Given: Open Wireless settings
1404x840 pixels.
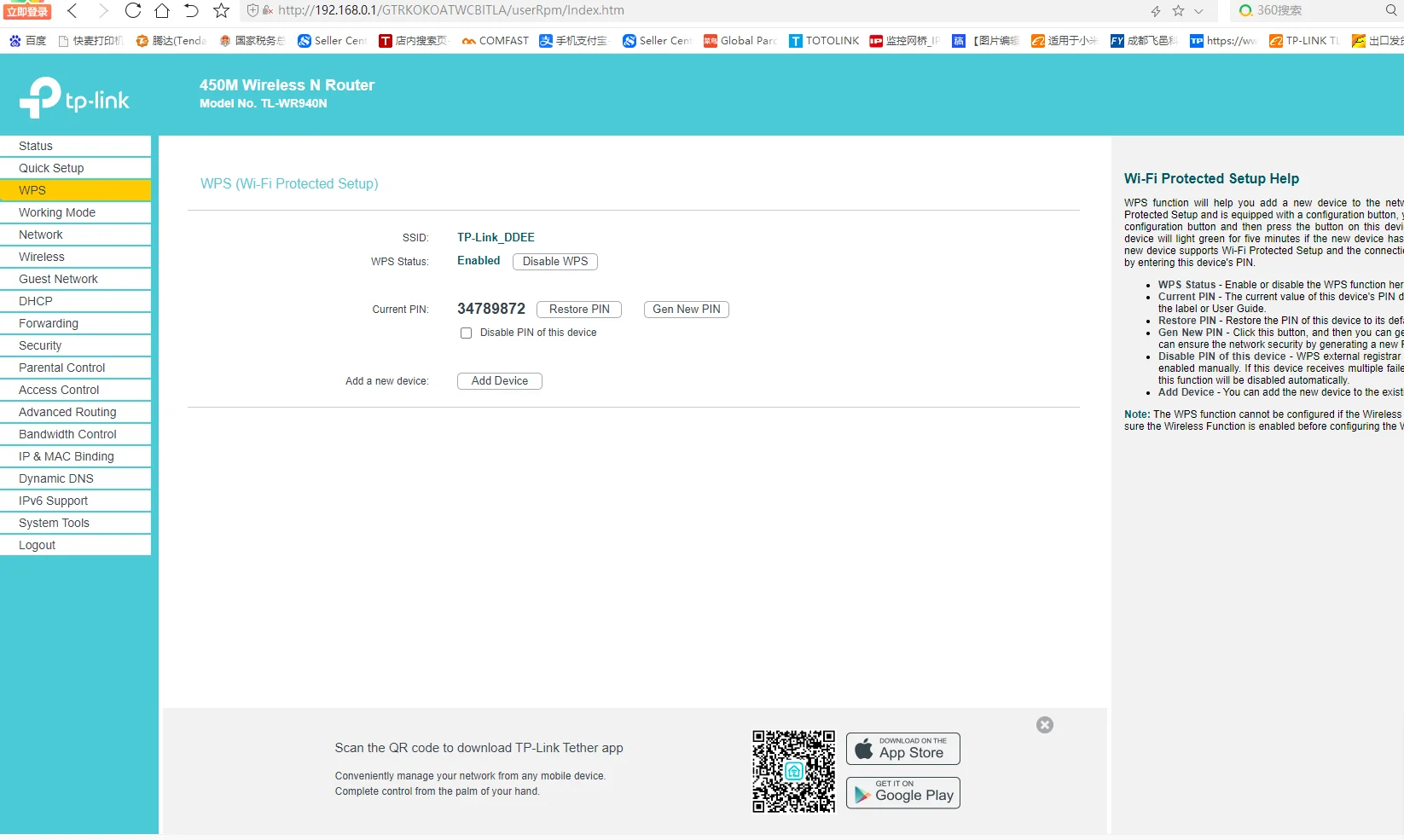Looking at the screenshot, I should point(75,257).
